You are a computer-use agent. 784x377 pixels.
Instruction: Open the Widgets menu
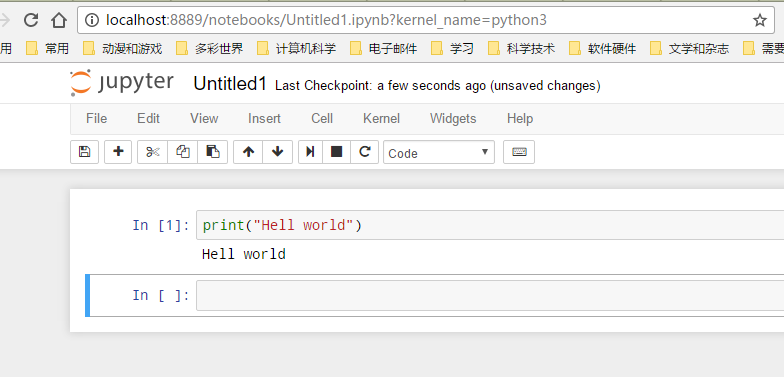453,118
